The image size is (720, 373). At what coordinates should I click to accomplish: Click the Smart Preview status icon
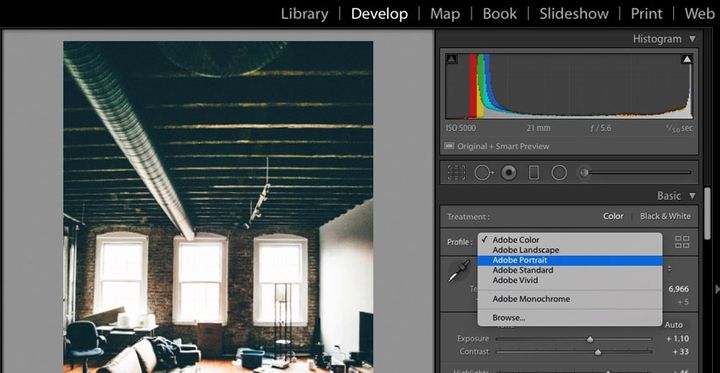(449, 147)
